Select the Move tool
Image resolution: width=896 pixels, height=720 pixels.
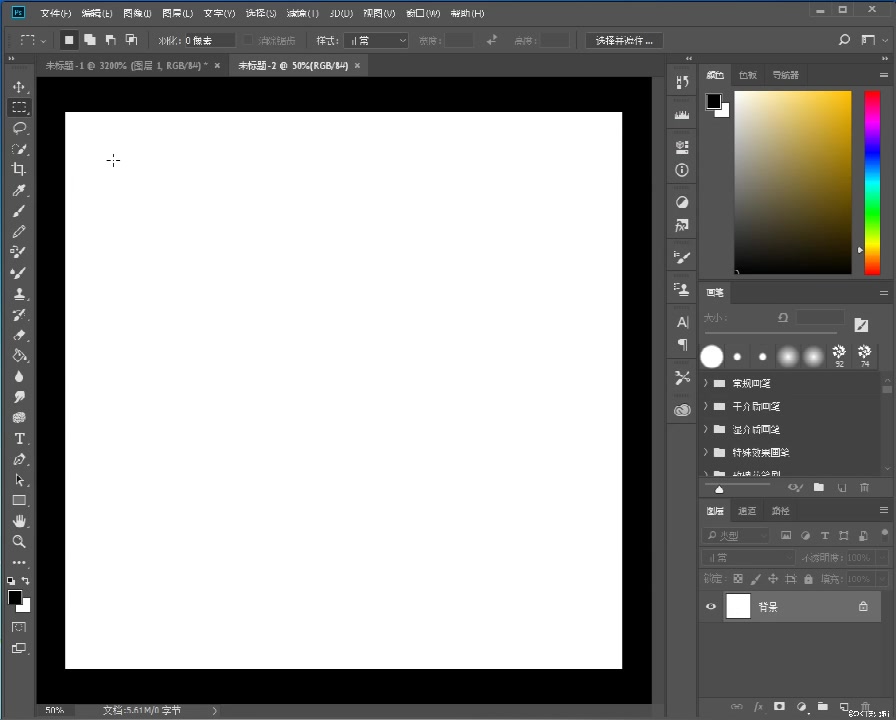[x=19, y=87]
